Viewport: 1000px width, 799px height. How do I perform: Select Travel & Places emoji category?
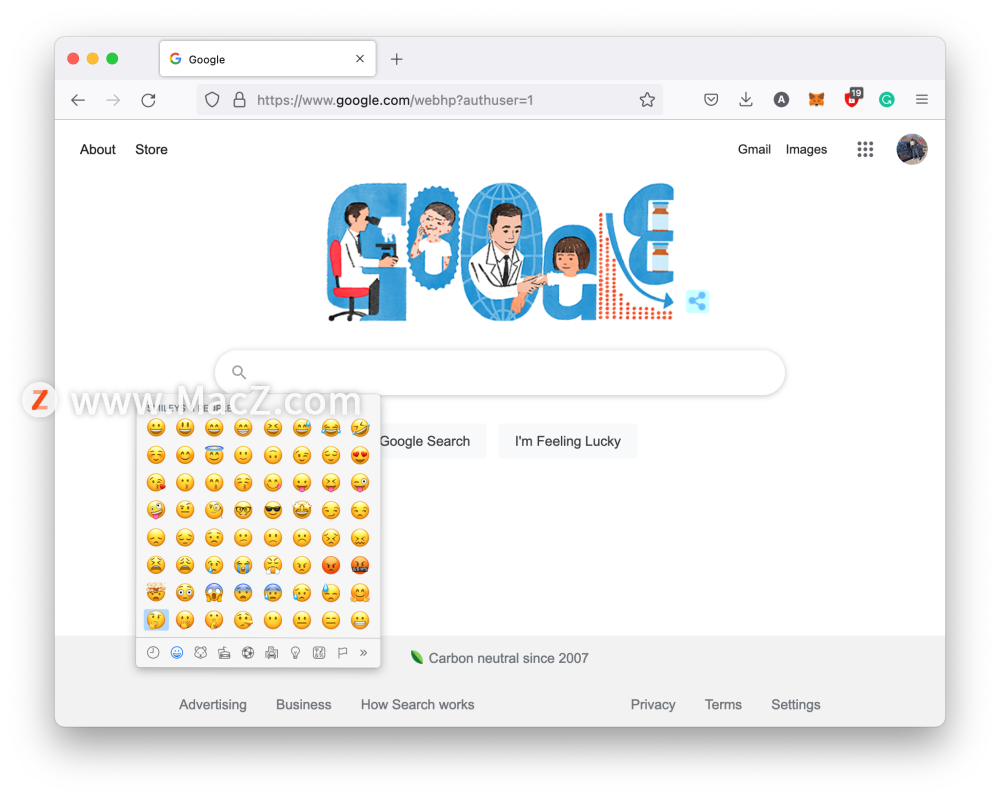[272, 652]
